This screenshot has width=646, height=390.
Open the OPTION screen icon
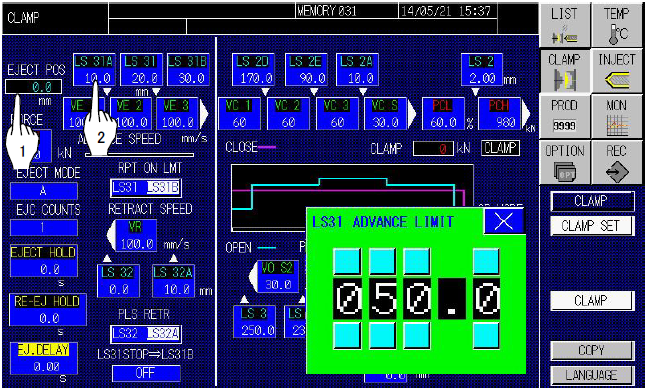(x=565, y=162)
